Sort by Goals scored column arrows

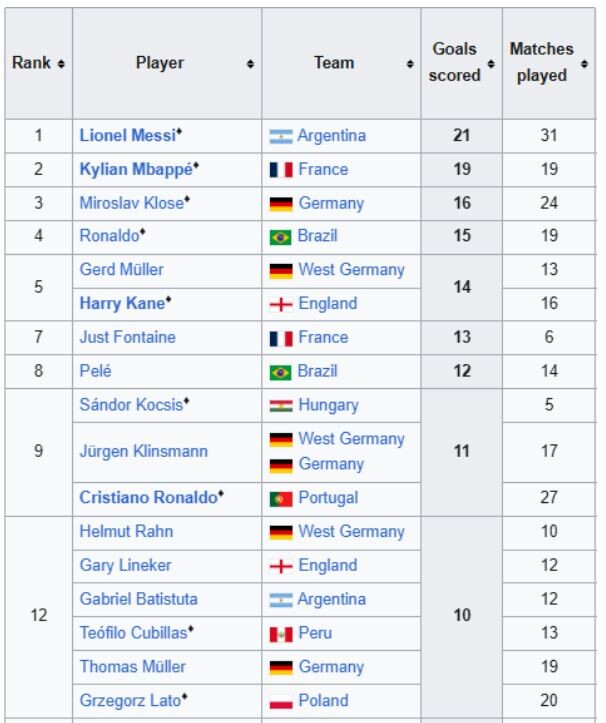491,64
